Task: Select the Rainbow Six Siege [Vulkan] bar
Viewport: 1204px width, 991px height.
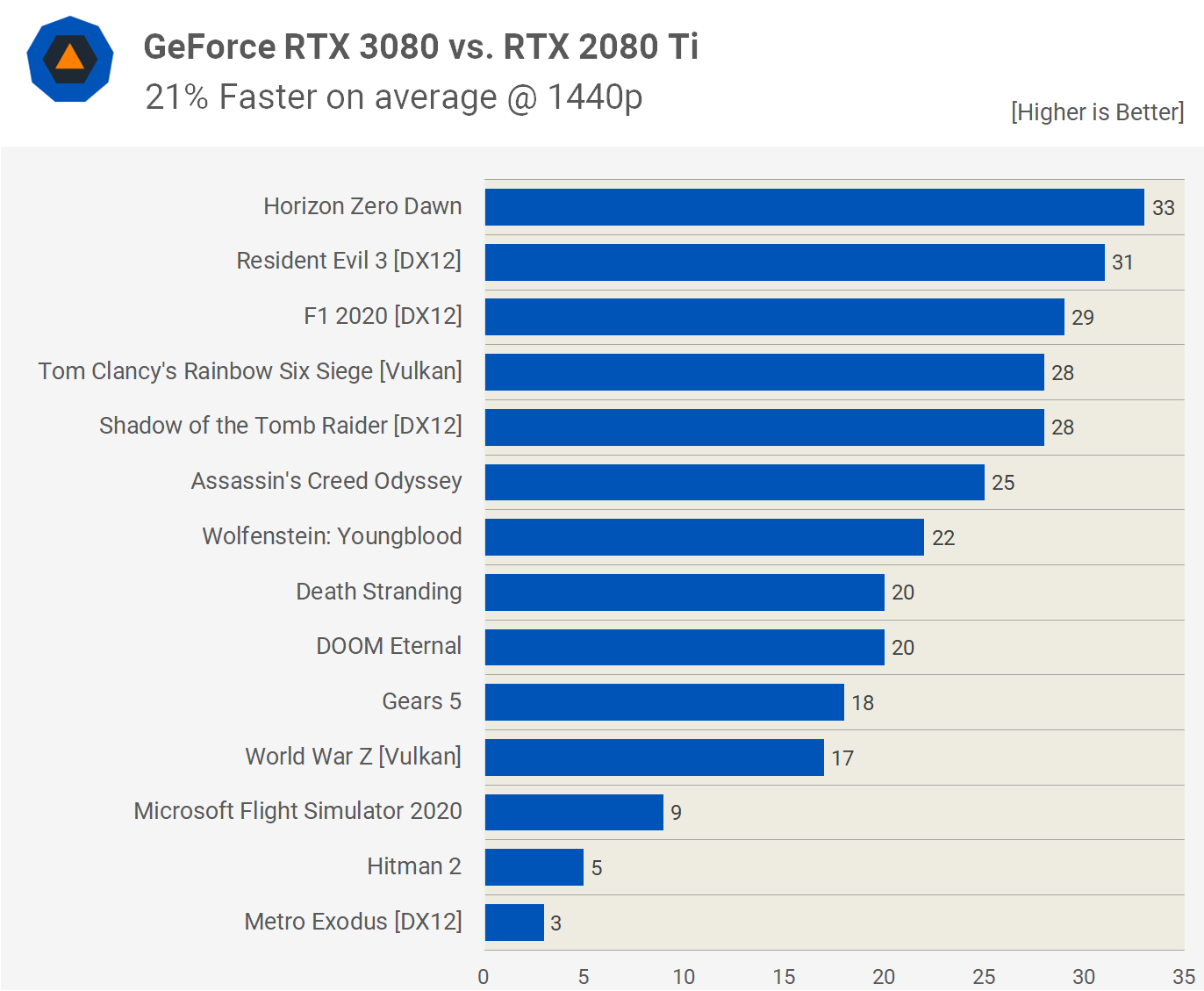Action: point(763,372)
